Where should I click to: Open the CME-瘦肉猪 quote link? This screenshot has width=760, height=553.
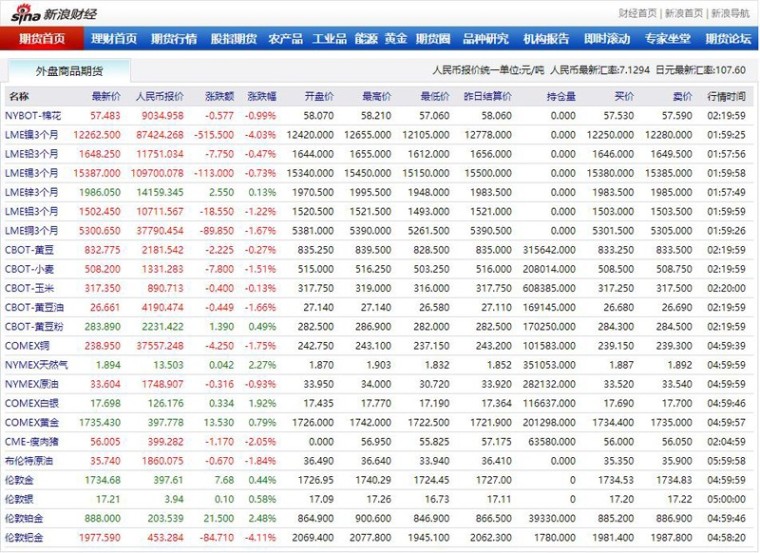pyautogui.click(x=32, y=442)
